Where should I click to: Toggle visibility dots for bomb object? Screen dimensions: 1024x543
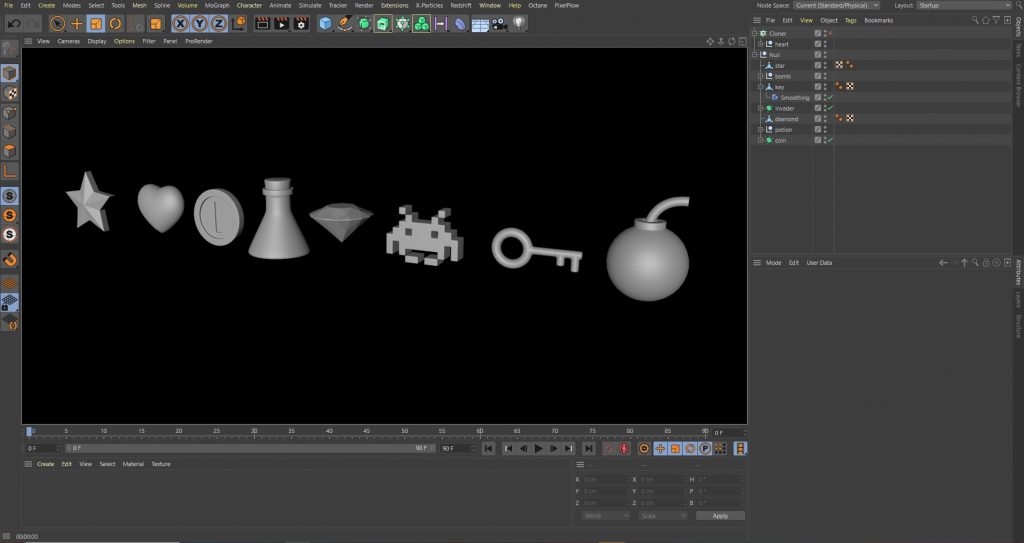click(825, 76)
